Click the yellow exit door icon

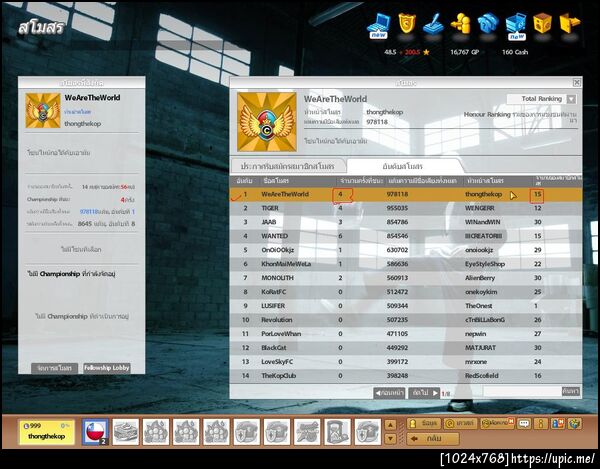point(569,23)
